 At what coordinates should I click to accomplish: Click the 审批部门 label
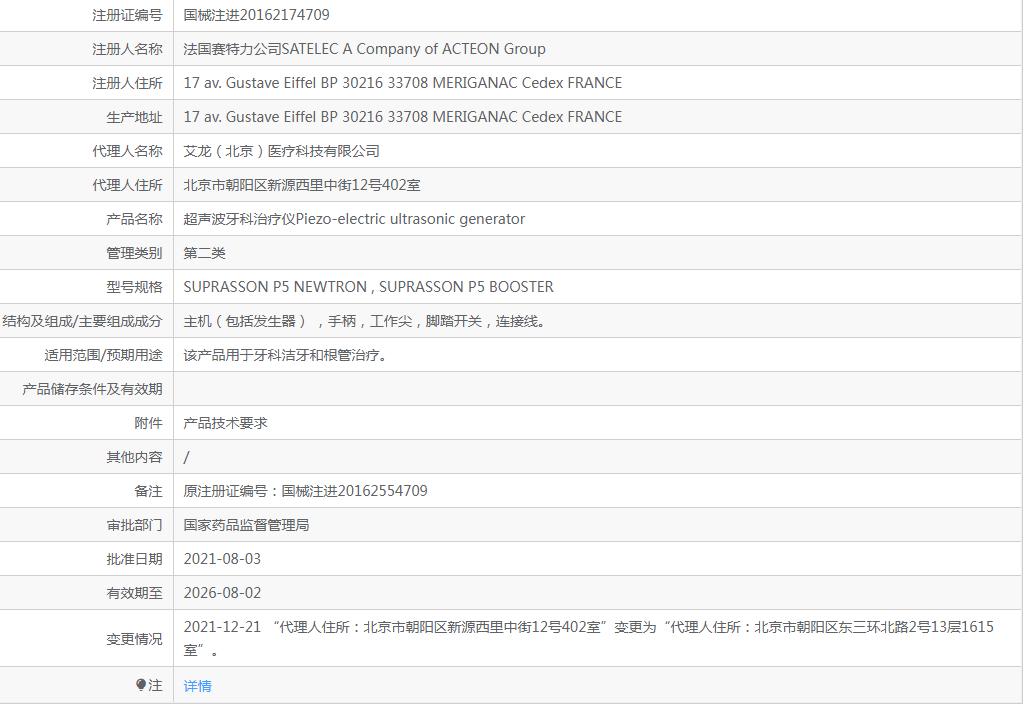tap(134, 525)
